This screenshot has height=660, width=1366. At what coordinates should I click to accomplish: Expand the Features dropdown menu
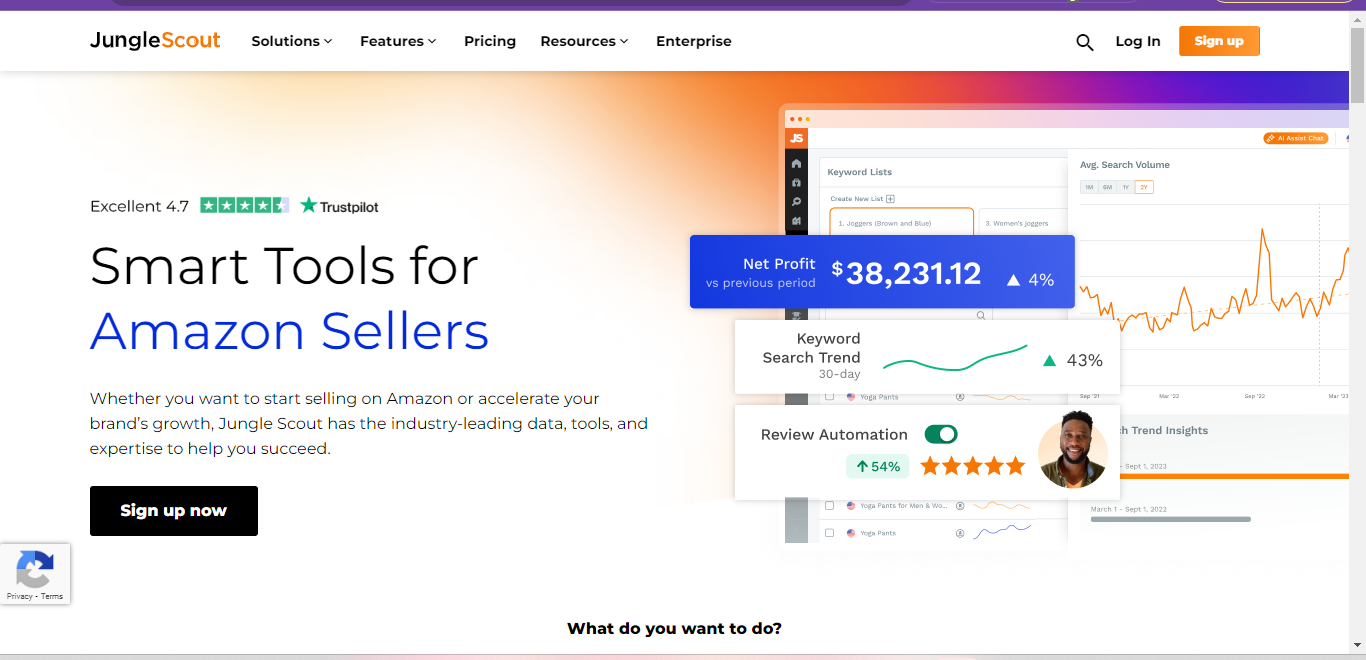pyautogui.click(x=398, y=41)
